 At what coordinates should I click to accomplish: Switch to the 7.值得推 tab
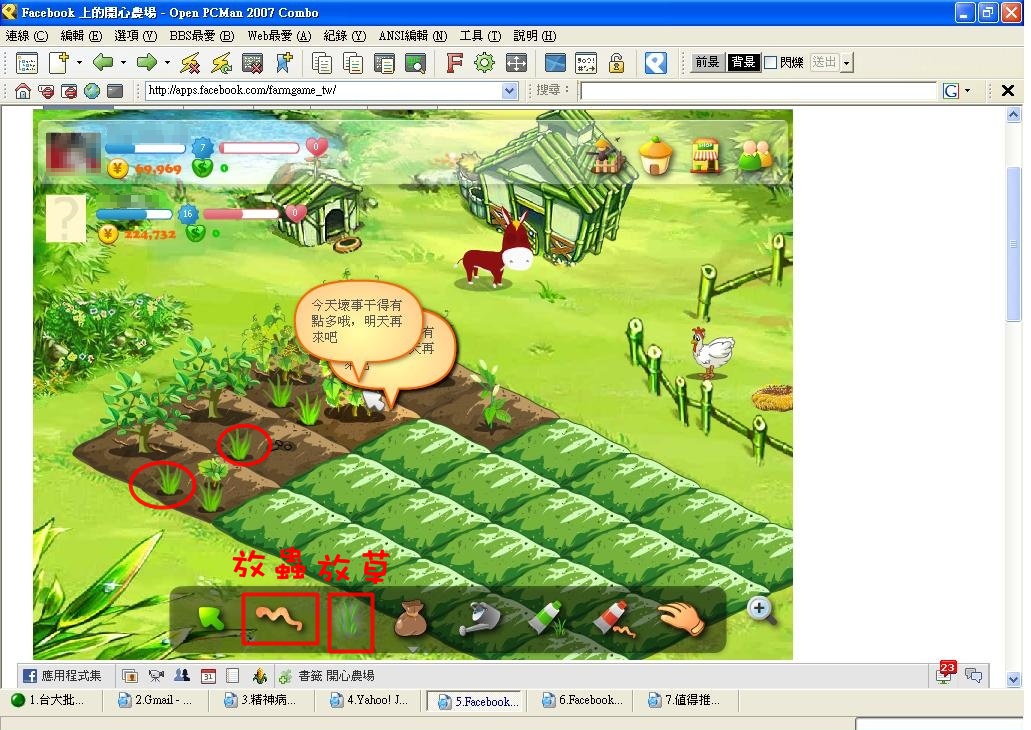click(x=684, y=700)
